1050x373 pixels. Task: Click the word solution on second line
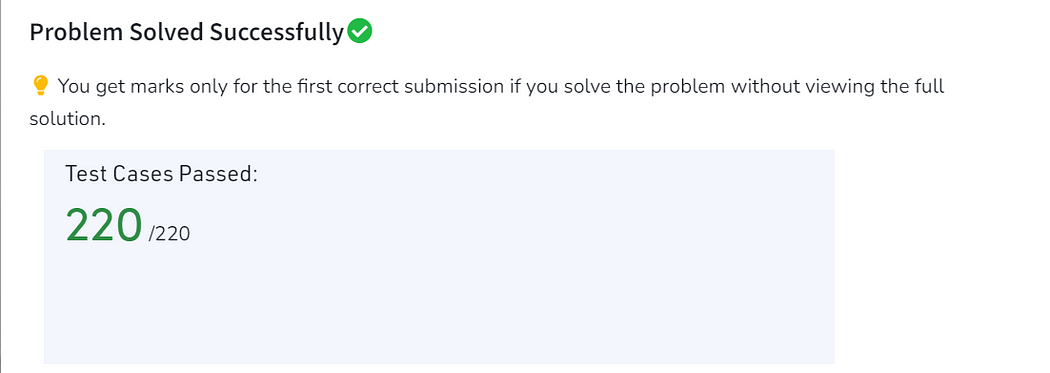[x=68, y=119]
